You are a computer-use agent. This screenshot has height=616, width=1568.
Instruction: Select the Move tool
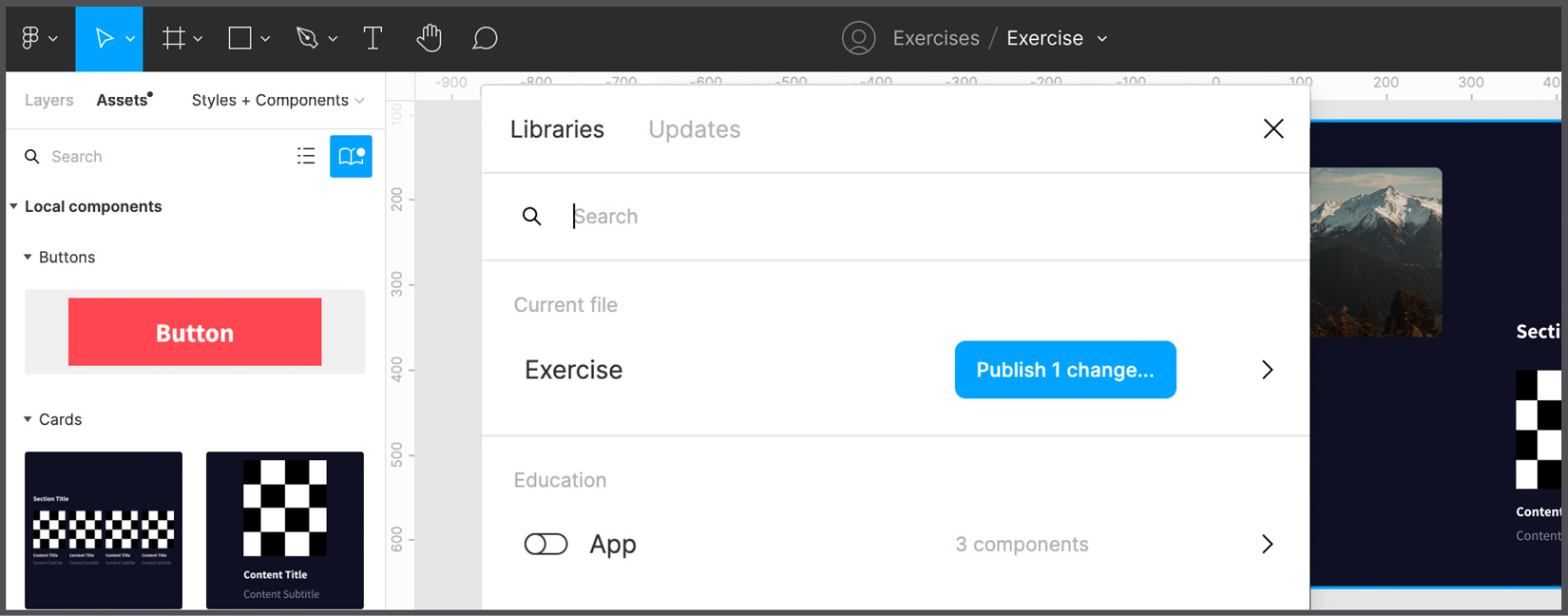tap(103, 38)
